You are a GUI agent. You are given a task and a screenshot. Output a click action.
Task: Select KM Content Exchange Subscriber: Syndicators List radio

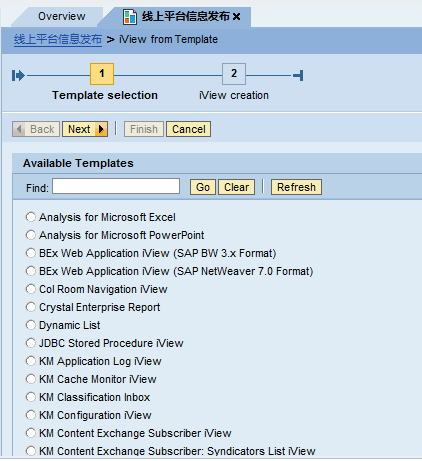point(31,451)
